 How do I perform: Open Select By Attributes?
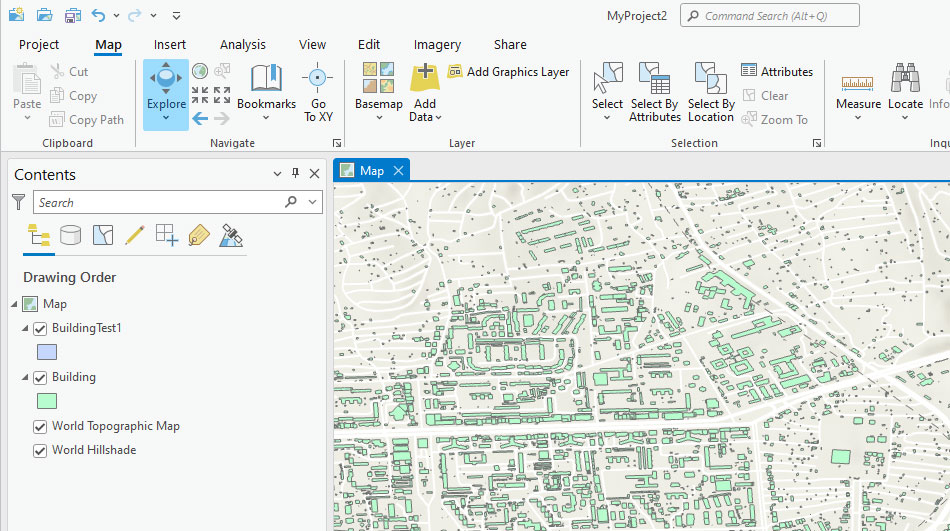(655, 92)
